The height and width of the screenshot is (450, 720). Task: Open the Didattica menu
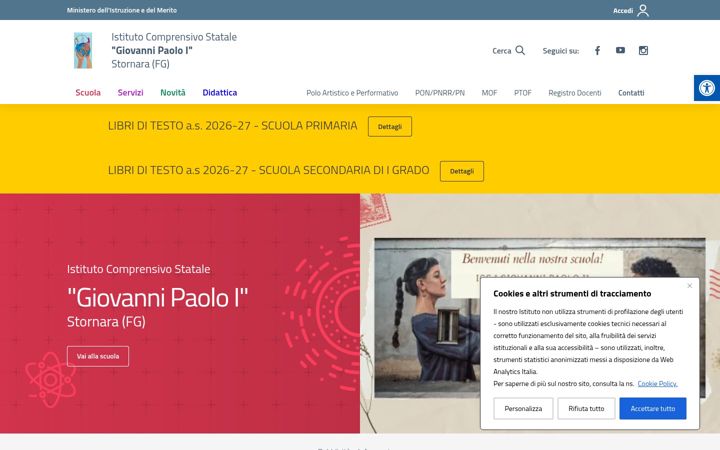point(219,93)
